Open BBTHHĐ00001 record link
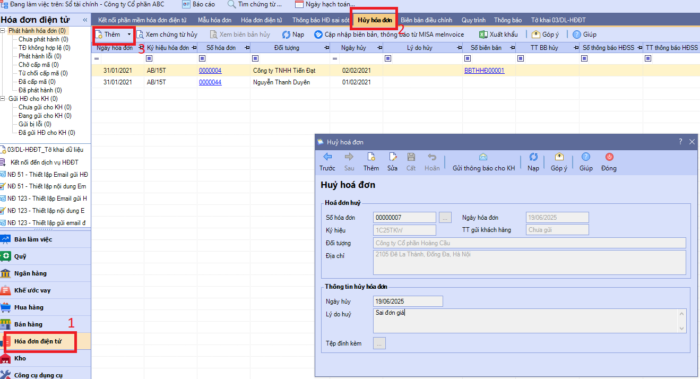This screenshot has height=379, width=700. click(x=484, y=71)
